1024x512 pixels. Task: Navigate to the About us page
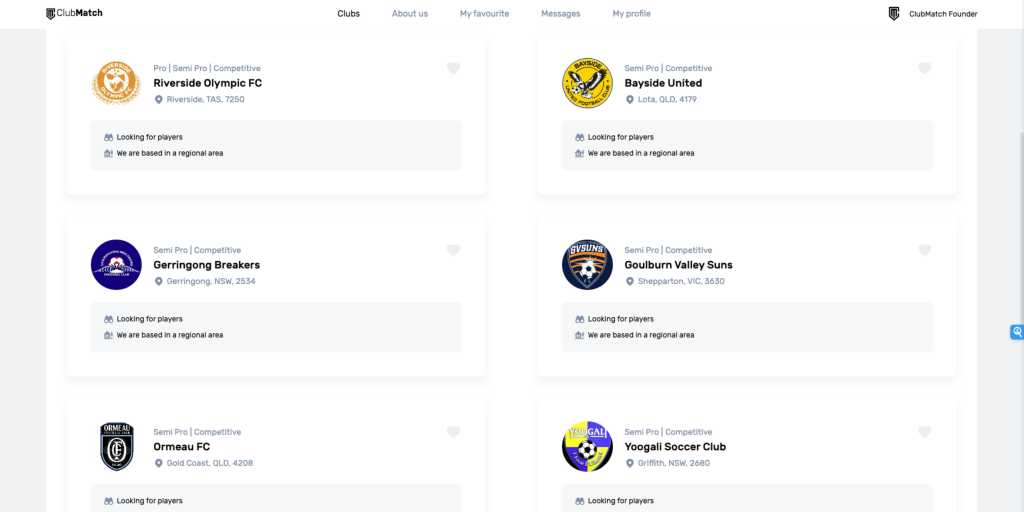[410, 14]
